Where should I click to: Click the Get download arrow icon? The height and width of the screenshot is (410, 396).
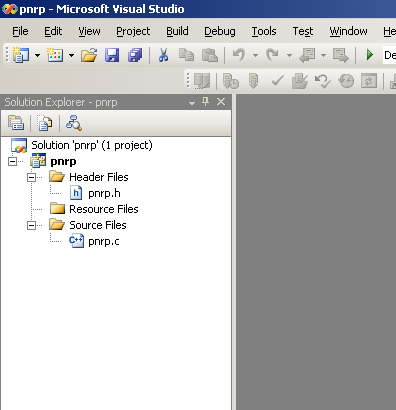254,81
